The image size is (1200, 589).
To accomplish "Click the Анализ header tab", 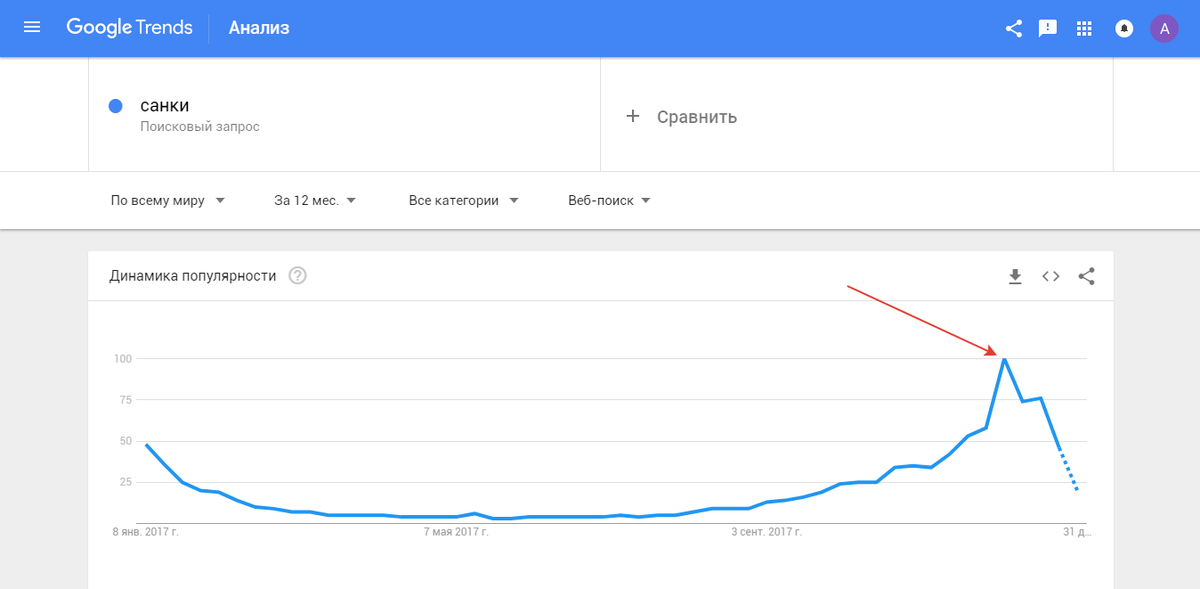I will coord(259,28).
